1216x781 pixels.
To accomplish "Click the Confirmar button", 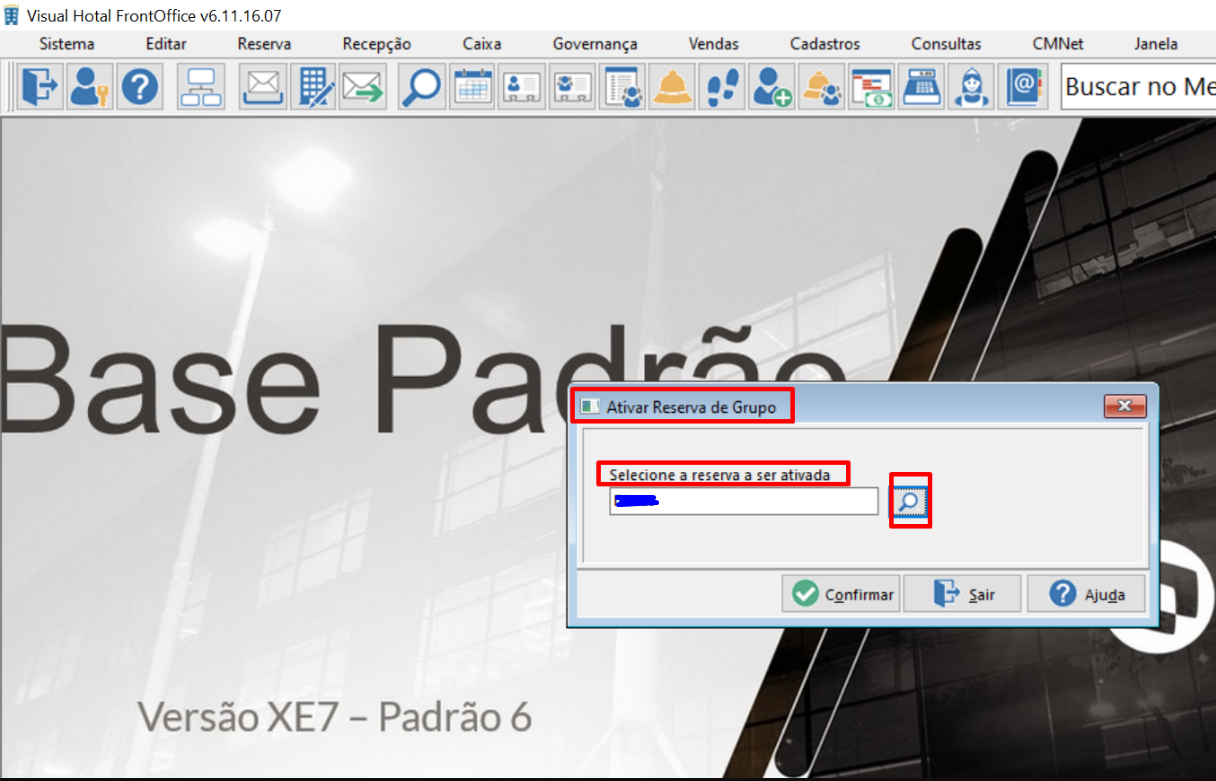I will [x=841, y=594].
